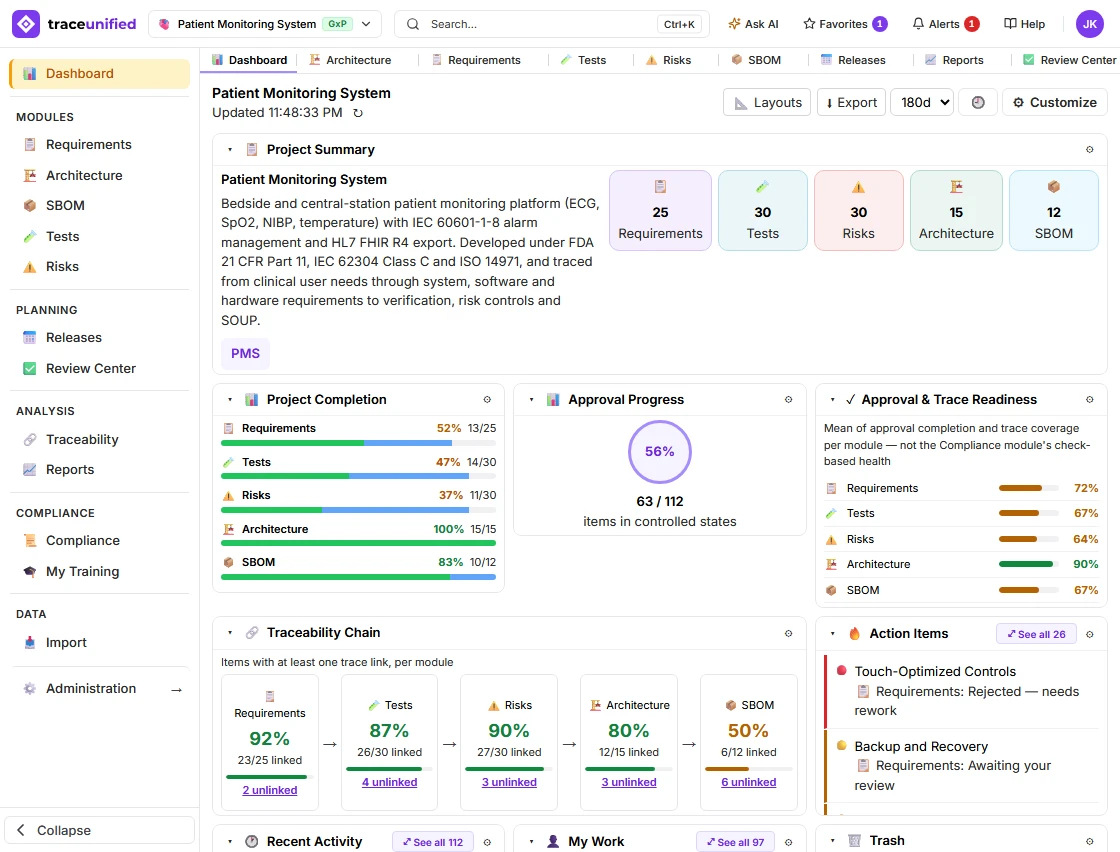Collapse Project Summary widget

pyautogui.click(x=230, y=150)
